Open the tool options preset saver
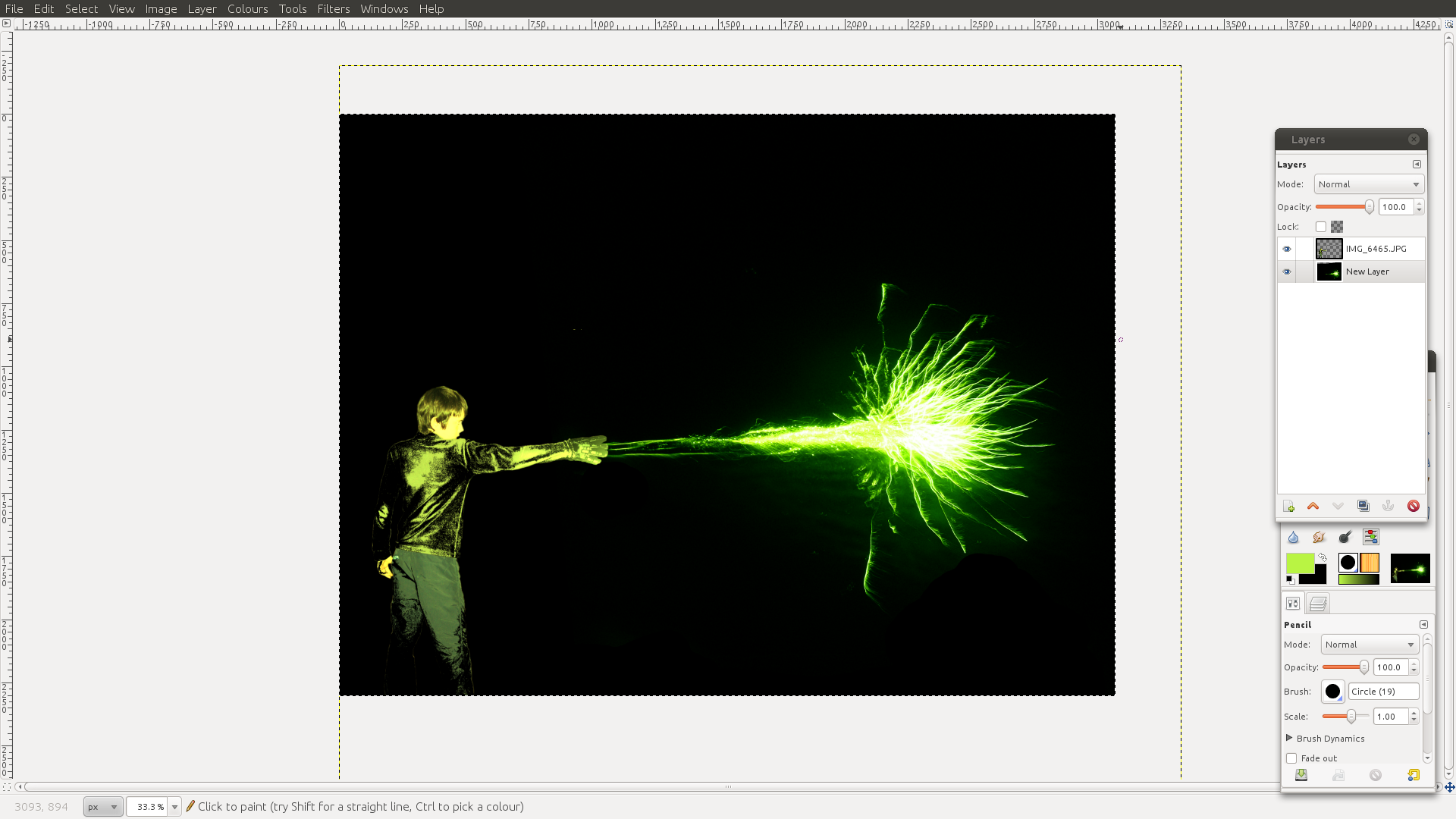This screenshot has height=819, width=1456. coord(1301,775)
